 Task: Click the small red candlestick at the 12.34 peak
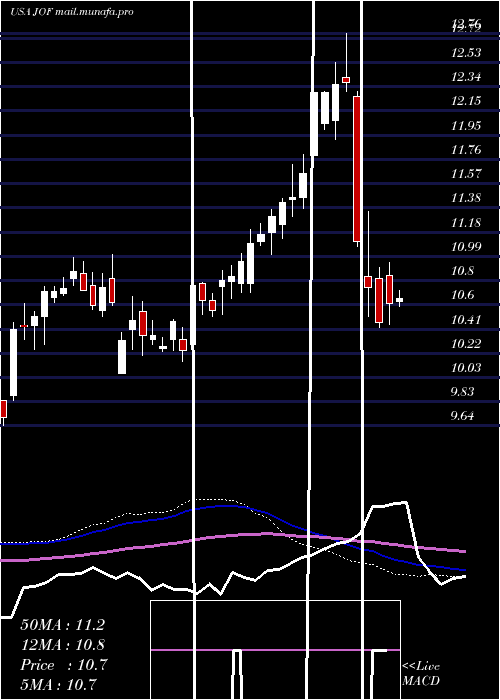point(346,79)
